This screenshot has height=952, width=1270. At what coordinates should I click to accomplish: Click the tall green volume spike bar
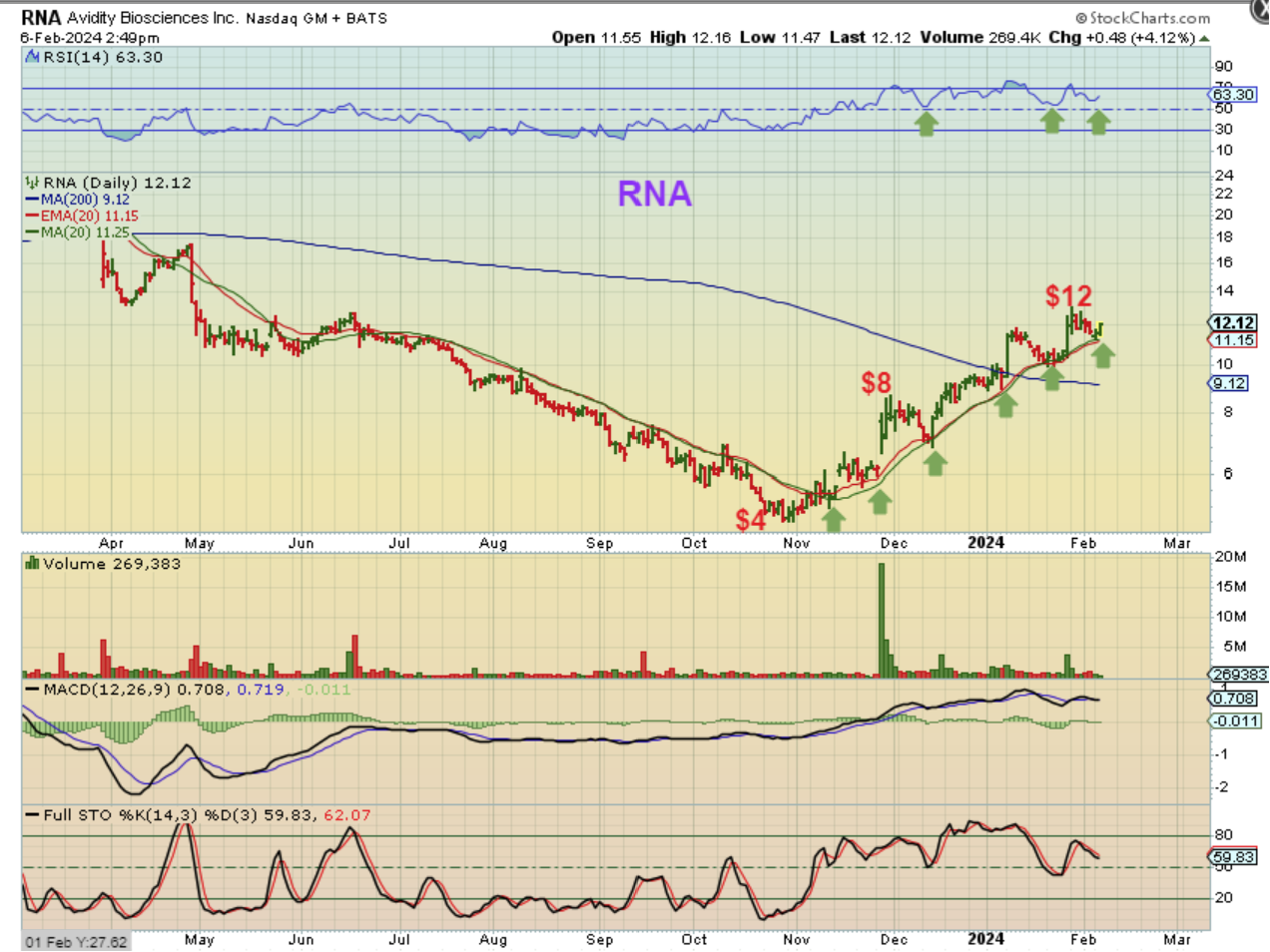882,620
